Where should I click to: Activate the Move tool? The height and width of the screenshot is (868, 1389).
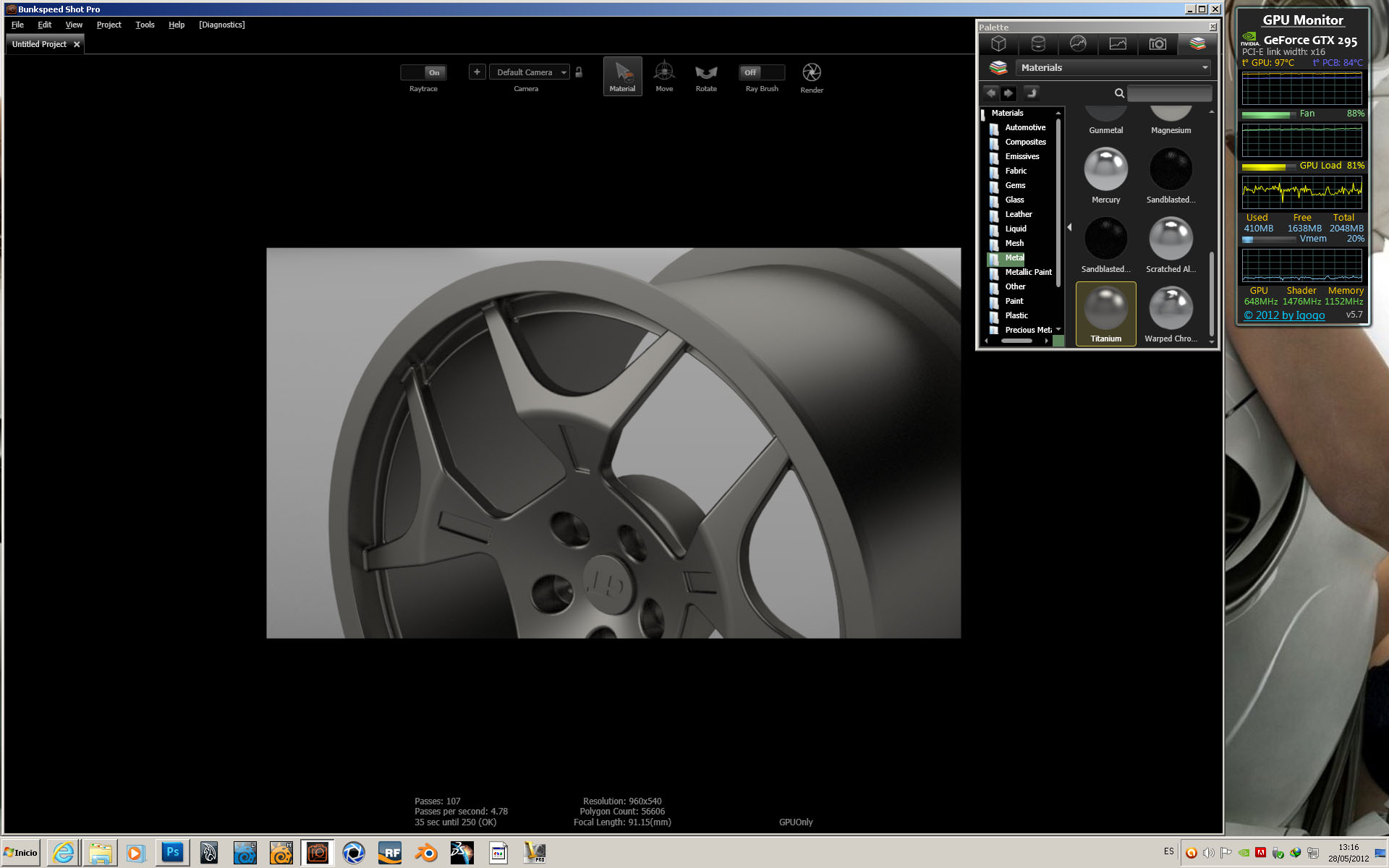point(664,77)
